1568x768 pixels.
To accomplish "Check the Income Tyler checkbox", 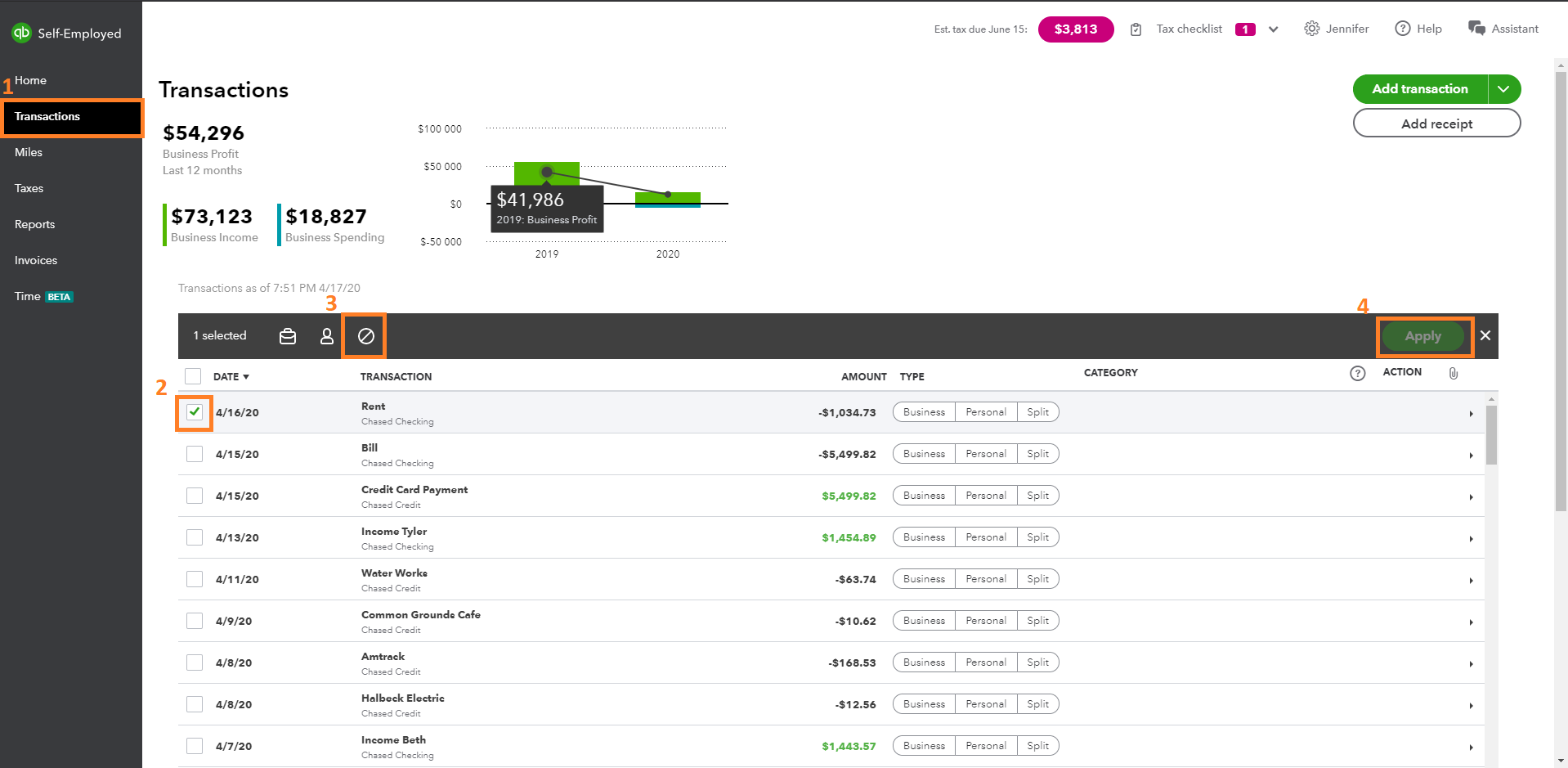I will 195,537.
